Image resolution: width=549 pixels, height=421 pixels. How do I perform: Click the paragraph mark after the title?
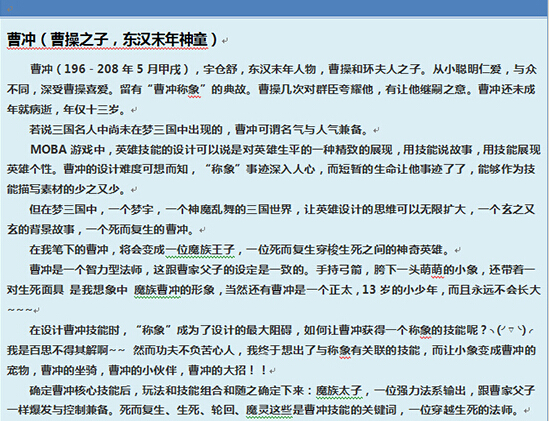click(x=225, y=41)
